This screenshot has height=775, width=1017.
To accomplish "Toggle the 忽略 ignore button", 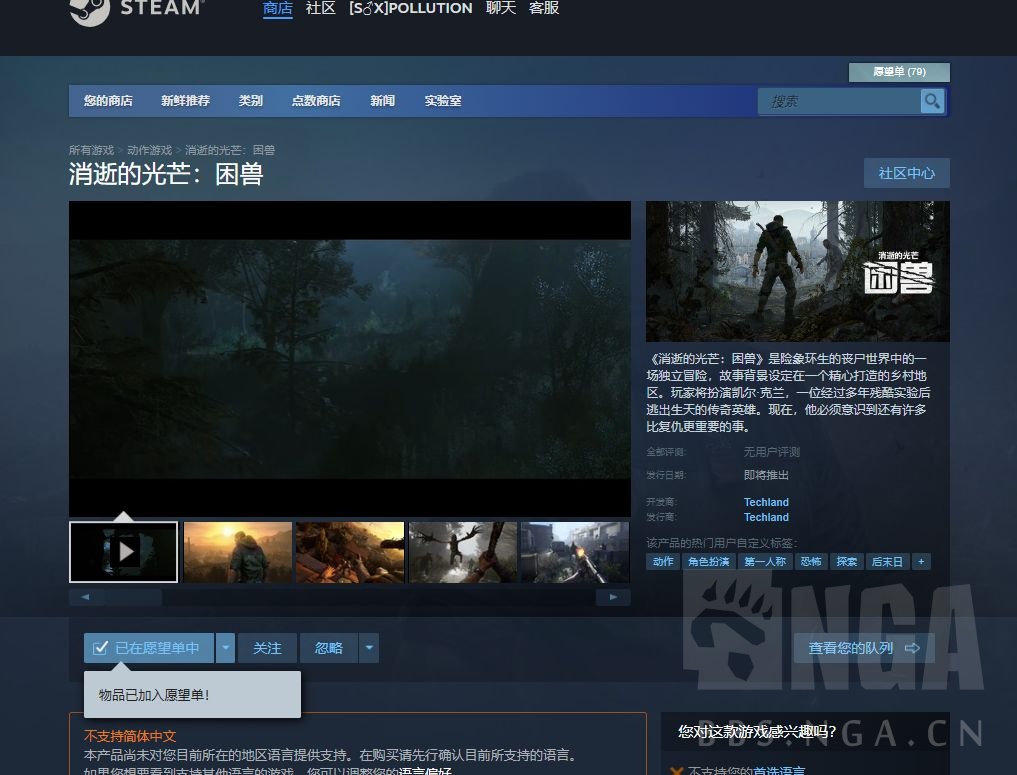I will [329, 648].
